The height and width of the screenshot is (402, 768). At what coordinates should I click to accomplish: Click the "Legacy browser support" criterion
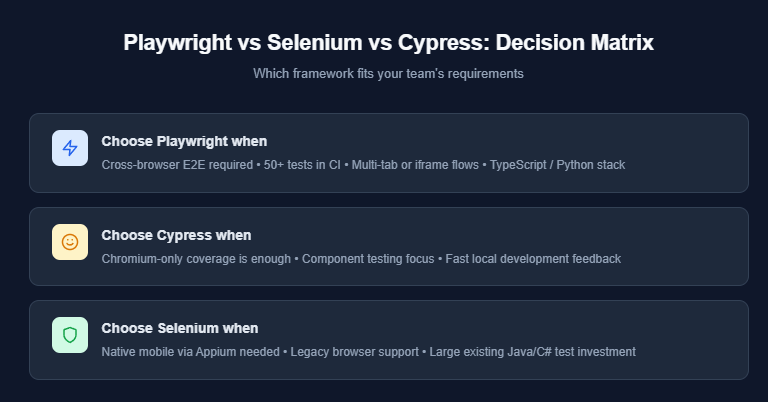[x=355, y=352]
